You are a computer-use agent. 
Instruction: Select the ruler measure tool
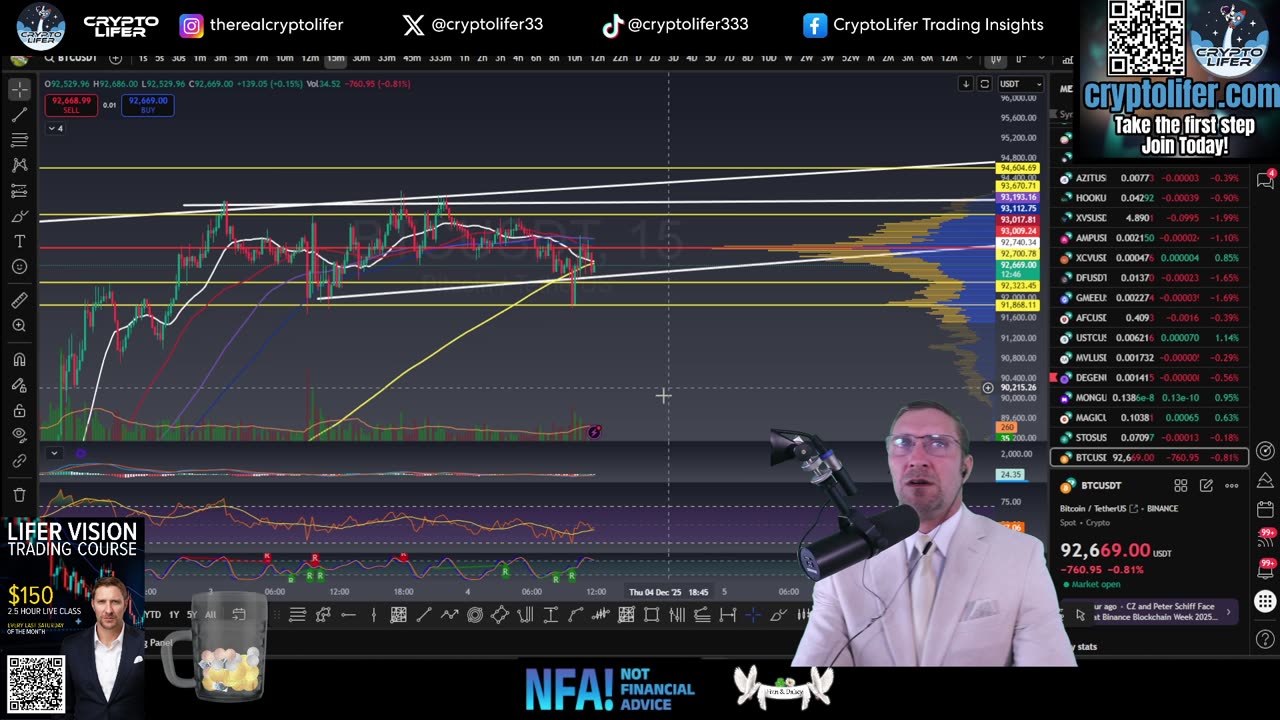coord(19,300)
